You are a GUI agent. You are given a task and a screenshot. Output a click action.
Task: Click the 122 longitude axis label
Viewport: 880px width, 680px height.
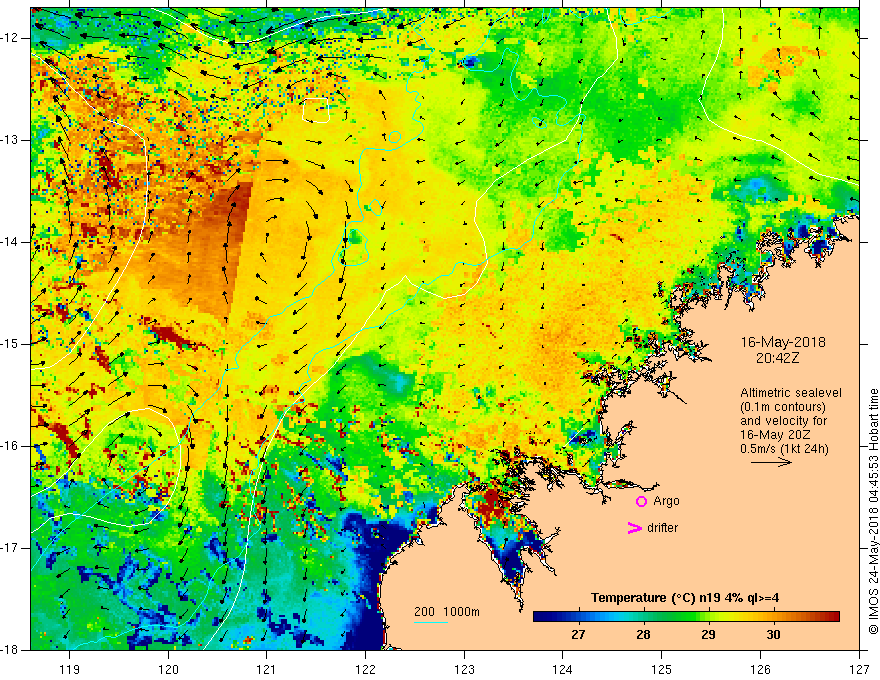(365, 669)
